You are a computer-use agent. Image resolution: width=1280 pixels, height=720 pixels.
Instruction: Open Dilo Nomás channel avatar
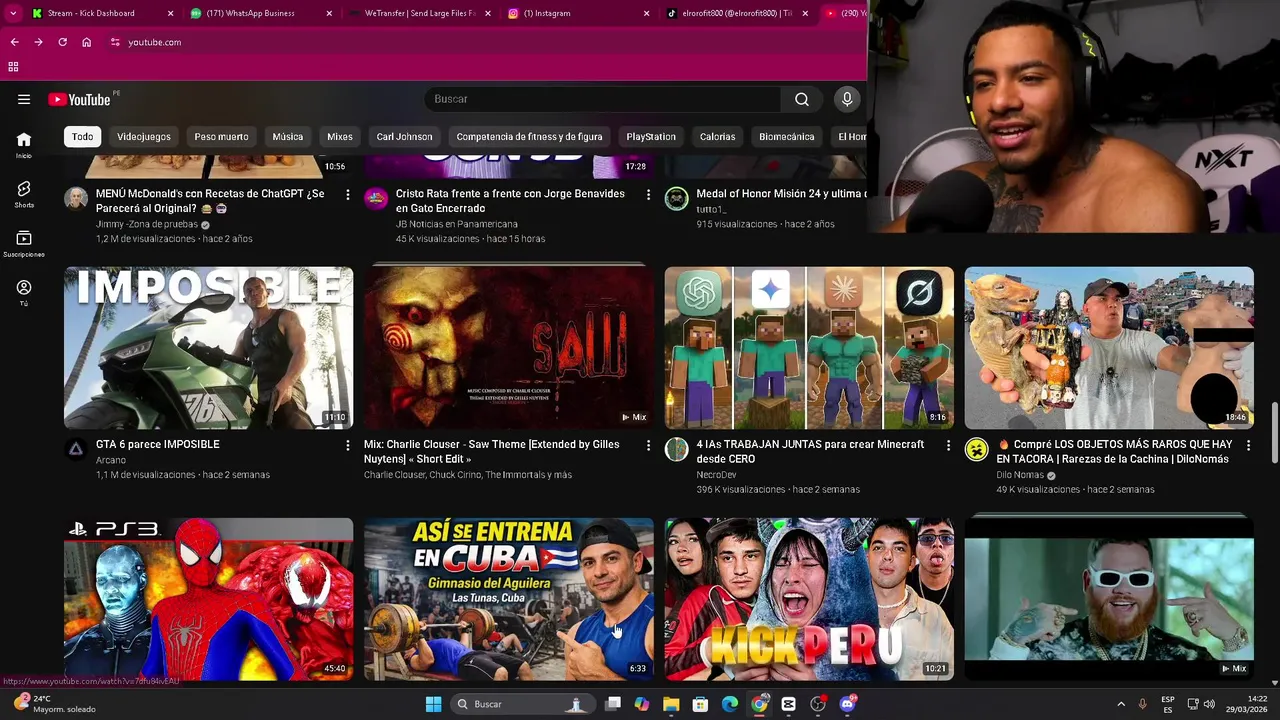(x=977, y=449)
